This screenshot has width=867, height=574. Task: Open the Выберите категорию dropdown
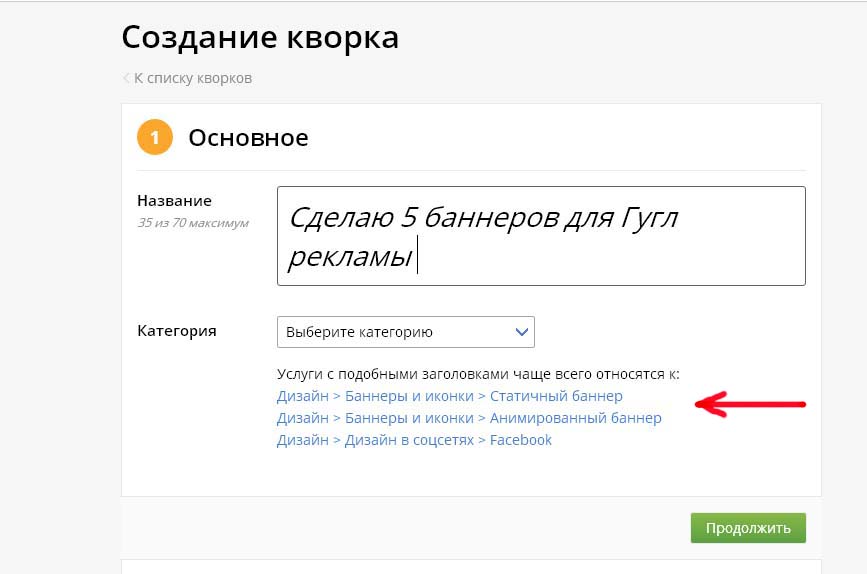tap(405, 332)
